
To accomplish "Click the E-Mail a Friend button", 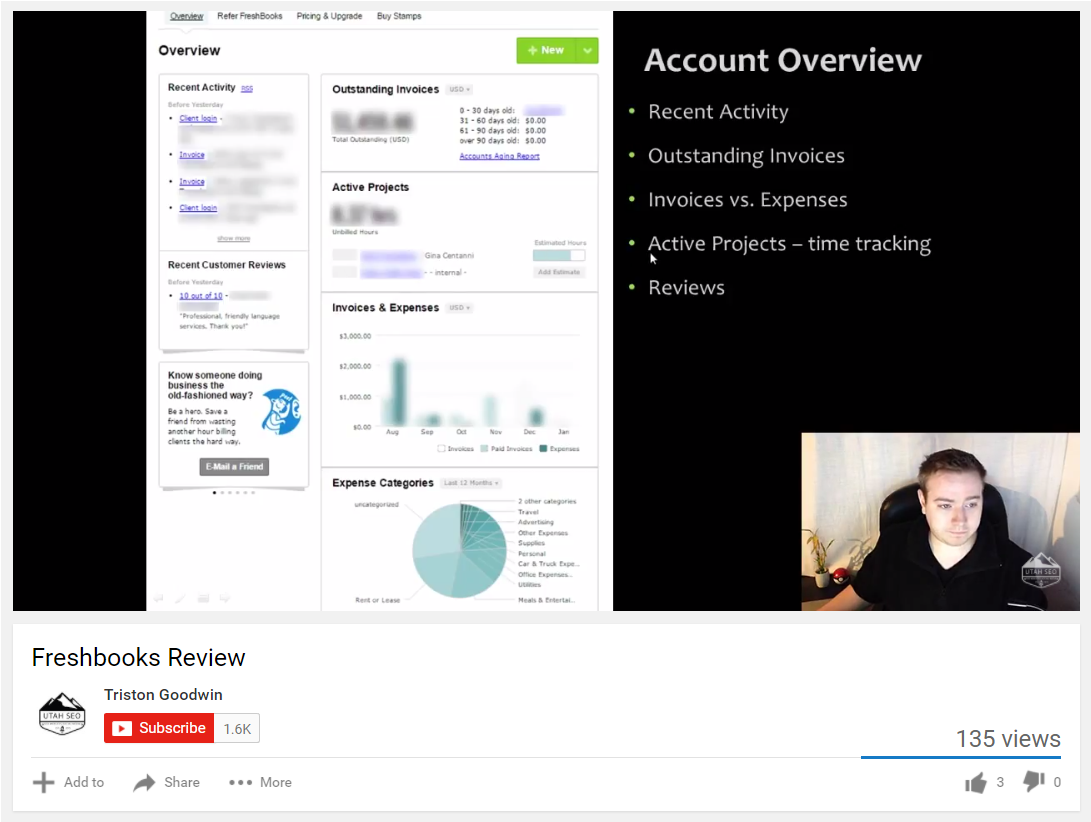I will click(234, 466).
